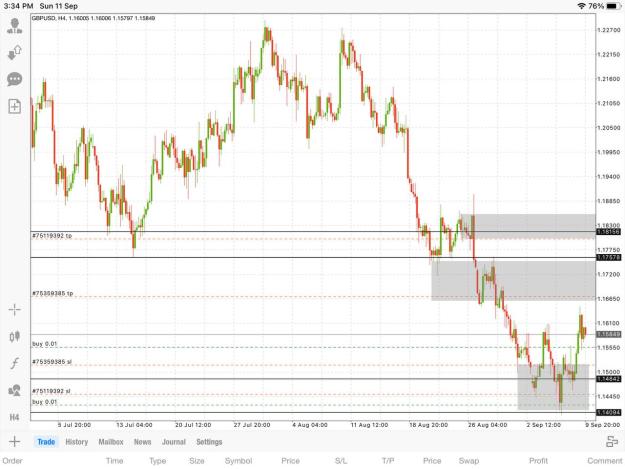Click the 1.22700 price scale label
625x469 pixels.
(x=609, y=30)
